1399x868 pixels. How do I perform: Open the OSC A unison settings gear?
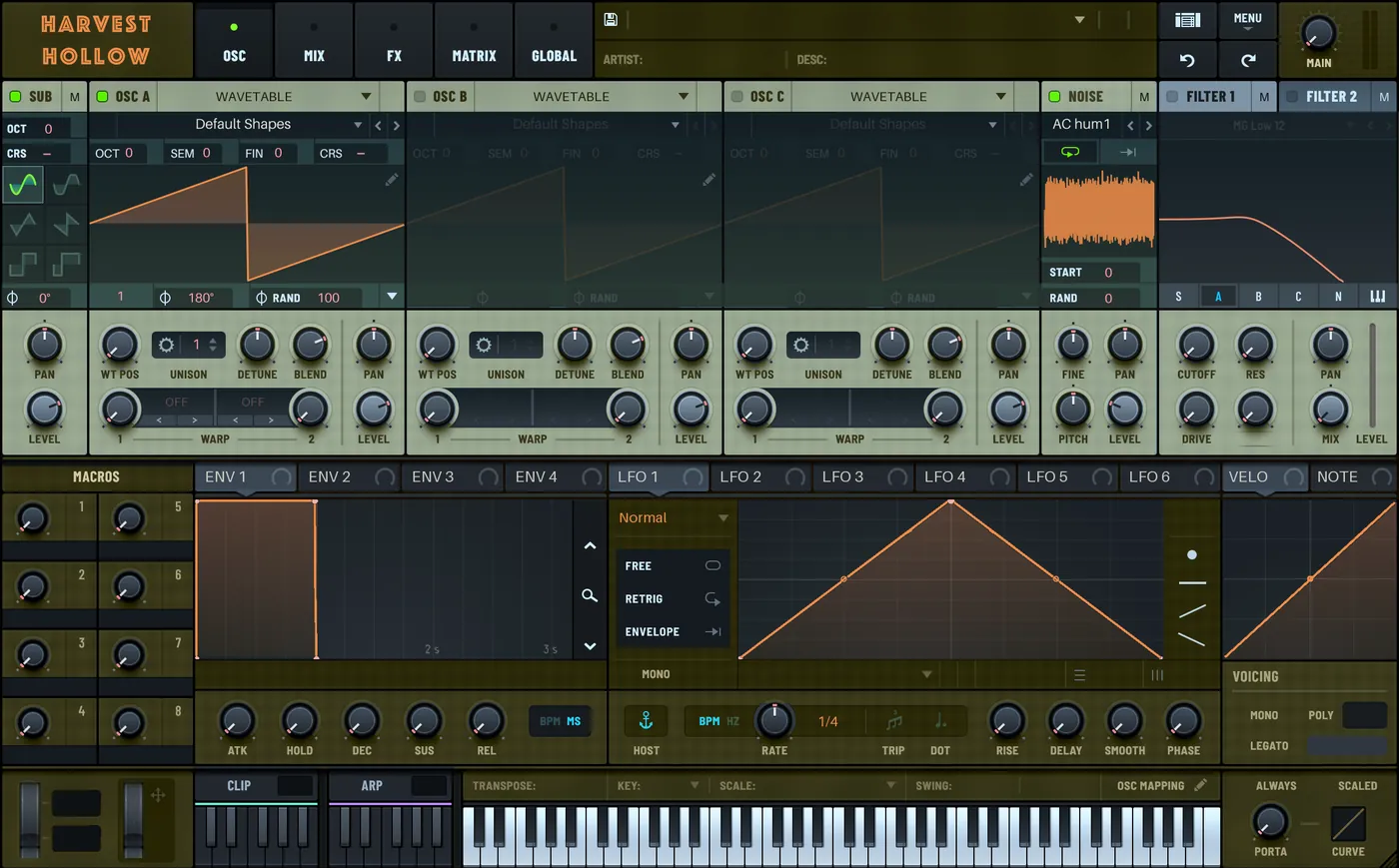(167, 345)
